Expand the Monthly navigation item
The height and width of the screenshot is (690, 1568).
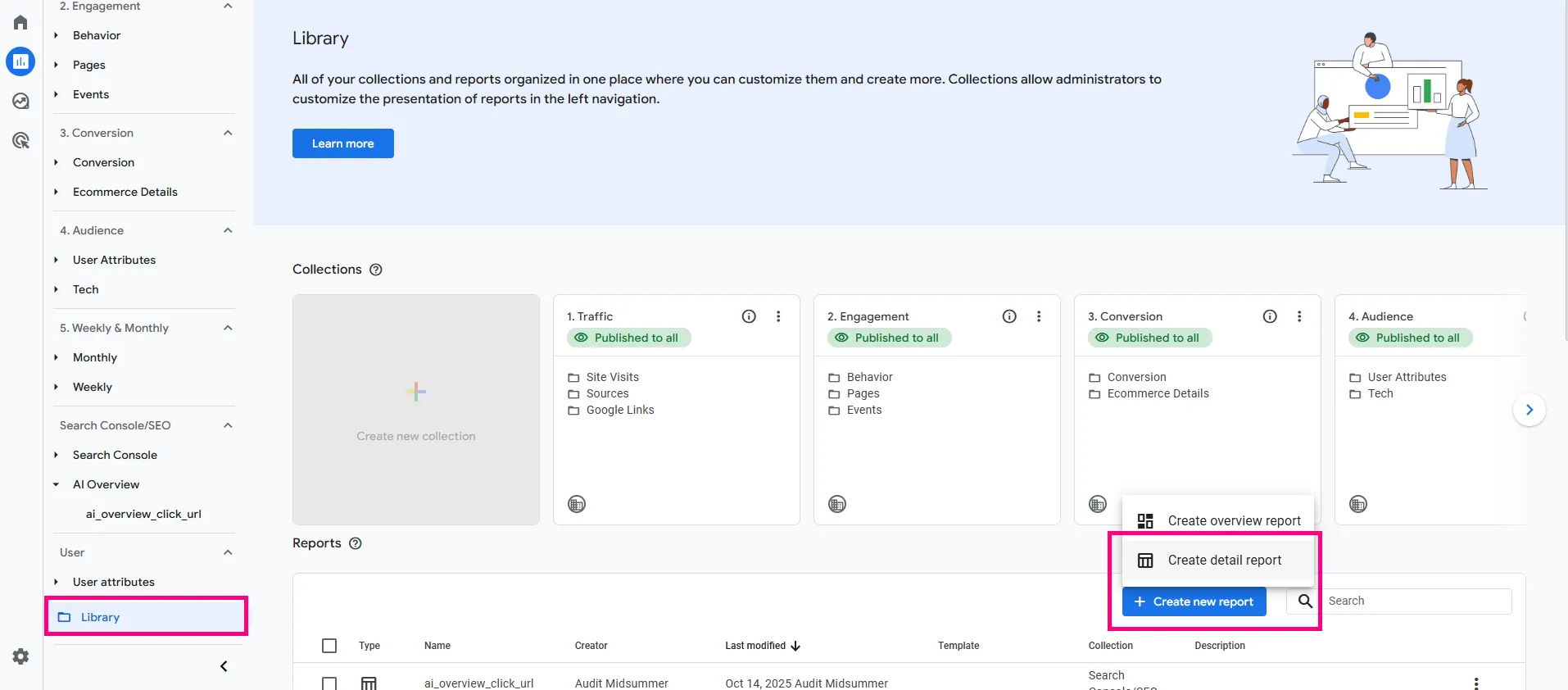tap(57, 357)
